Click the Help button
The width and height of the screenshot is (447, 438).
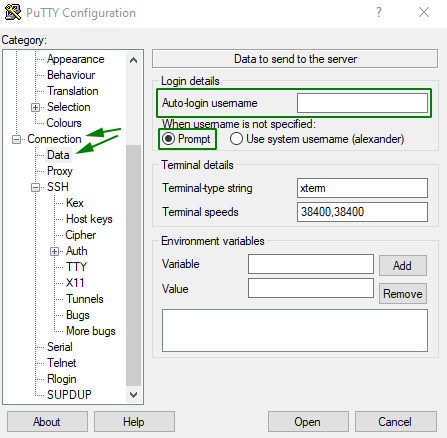134,422
